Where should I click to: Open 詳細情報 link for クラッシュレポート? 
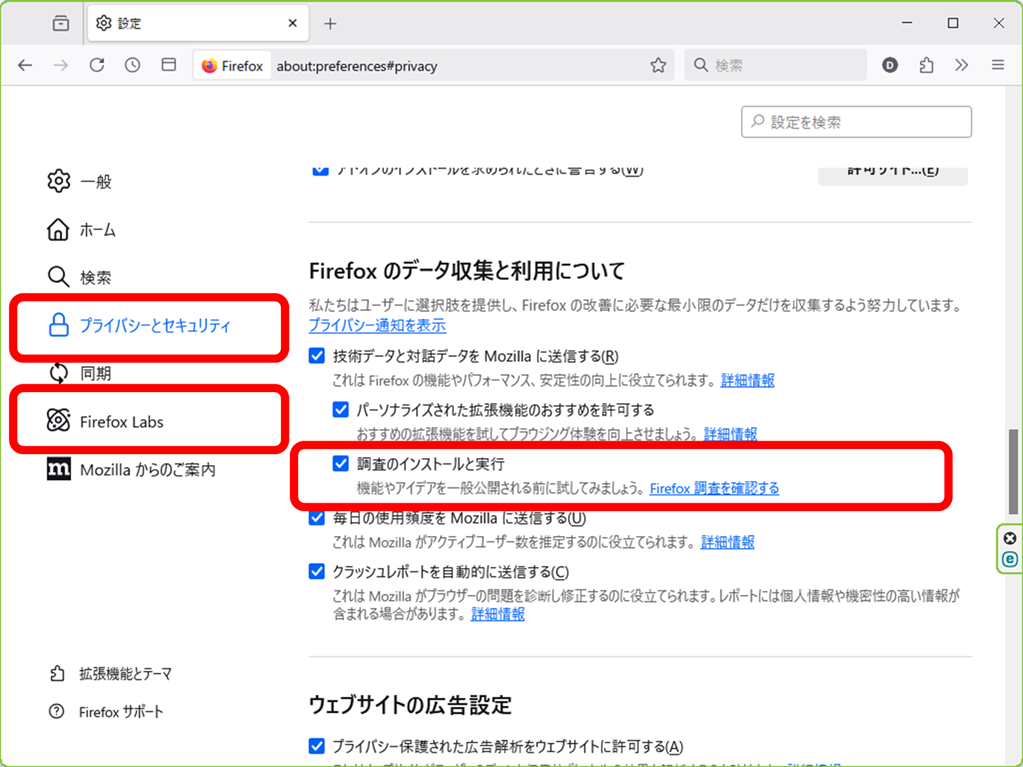tap(498, 614)
